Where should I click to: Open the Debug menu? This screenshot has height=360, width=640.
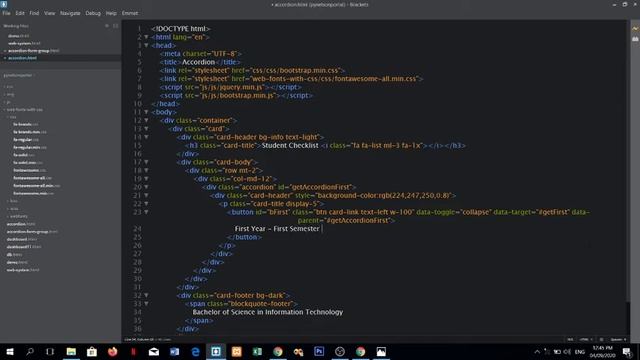tap(93, 13)
